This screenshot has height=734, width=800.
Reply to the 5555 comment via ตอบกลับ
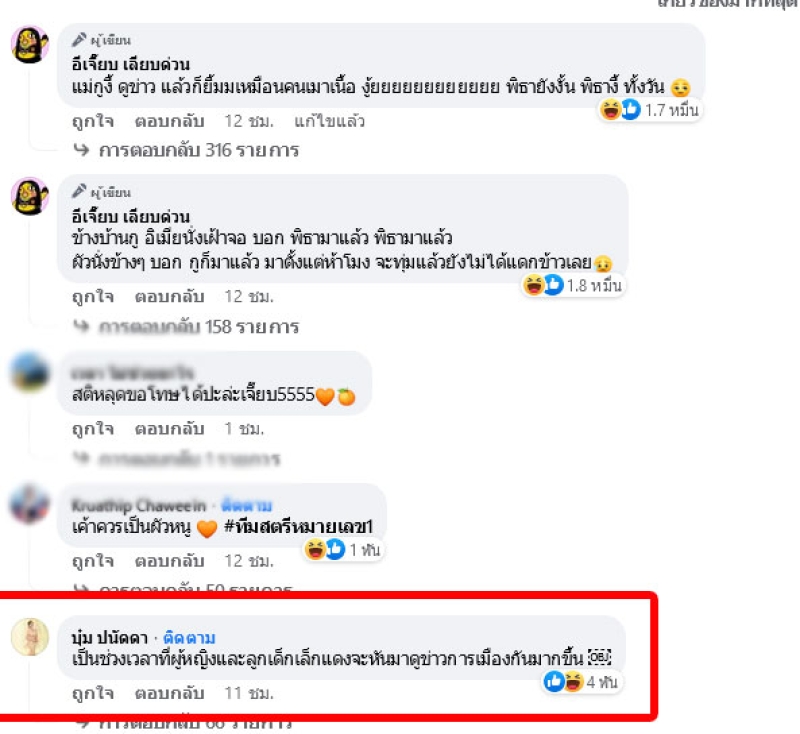169,429
